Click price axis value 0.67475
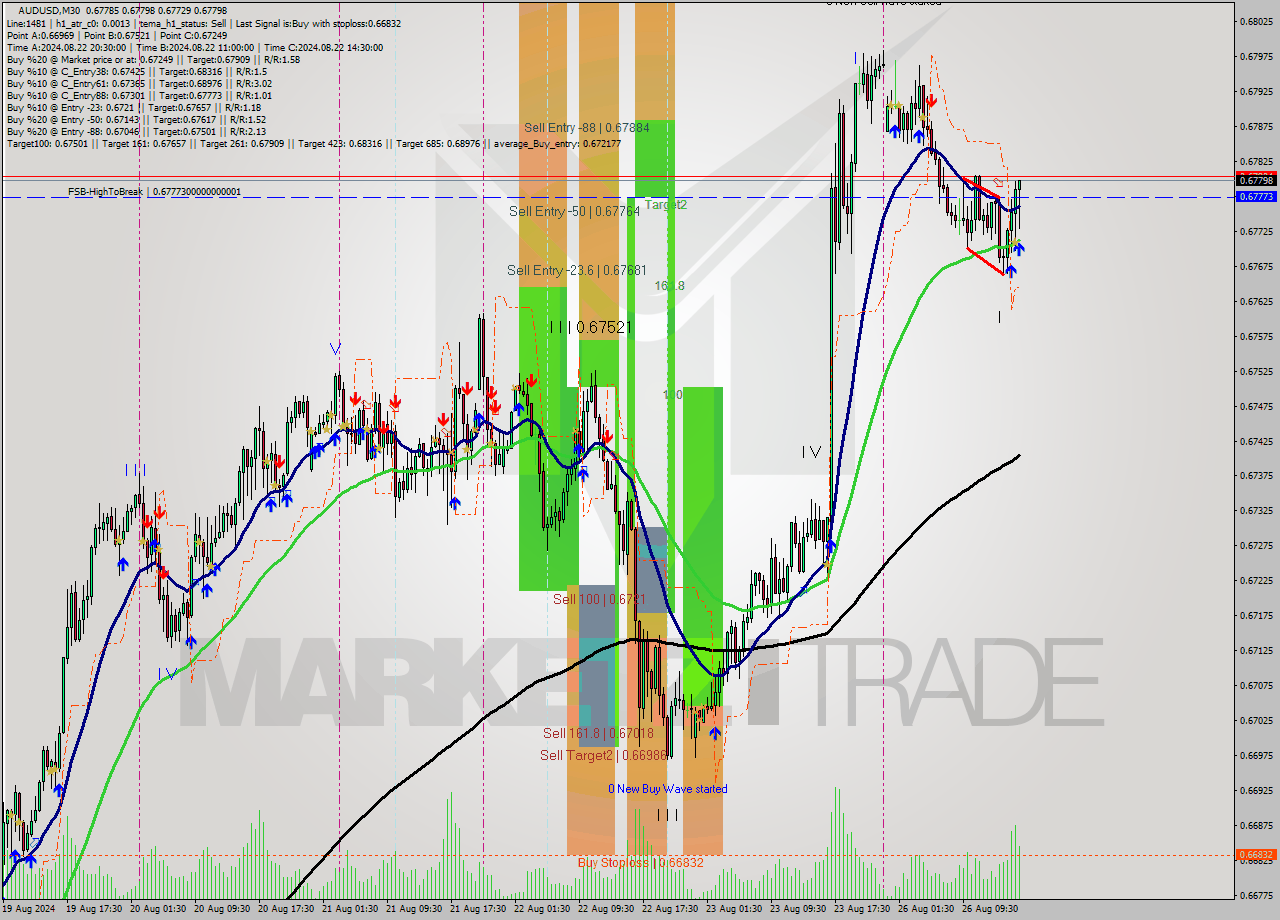The width and height of the screenshot is (1280, 920). pos(1256,406)
